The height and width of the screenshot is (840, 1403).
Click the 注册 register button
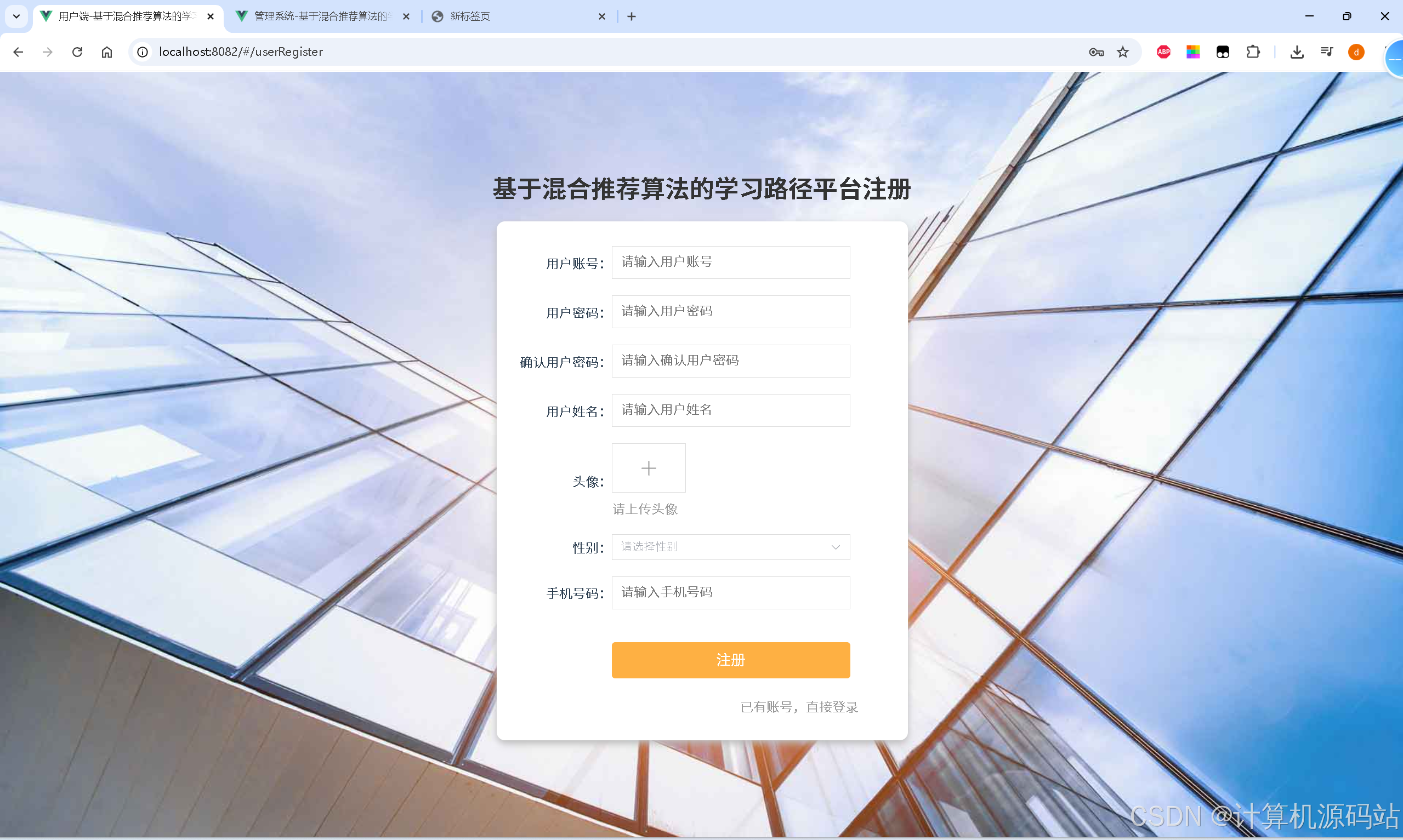point(730,659)
